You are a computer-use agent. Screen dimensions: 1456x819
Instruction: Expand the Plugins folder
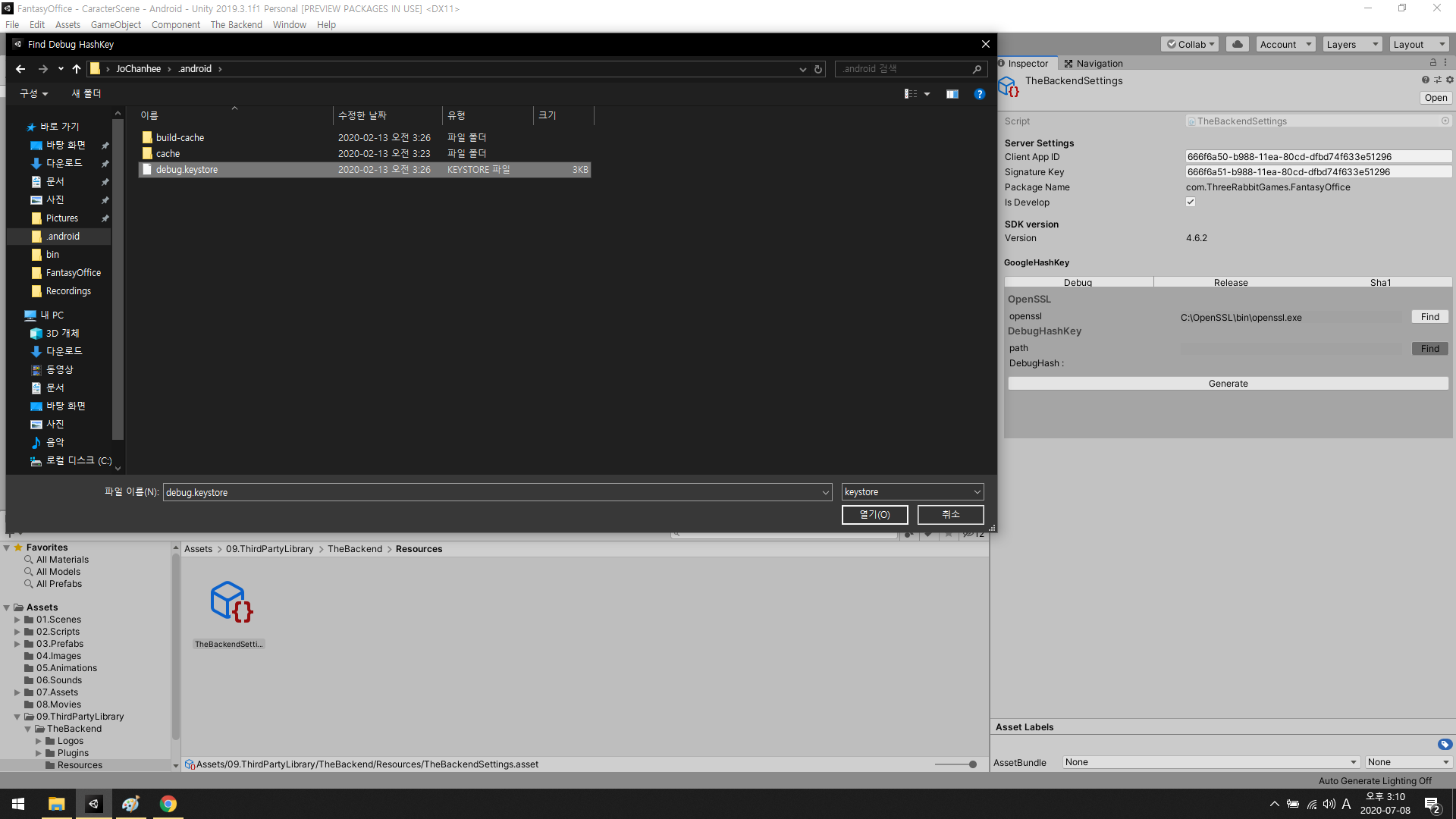pyautogui.click(x=39, y=753)
